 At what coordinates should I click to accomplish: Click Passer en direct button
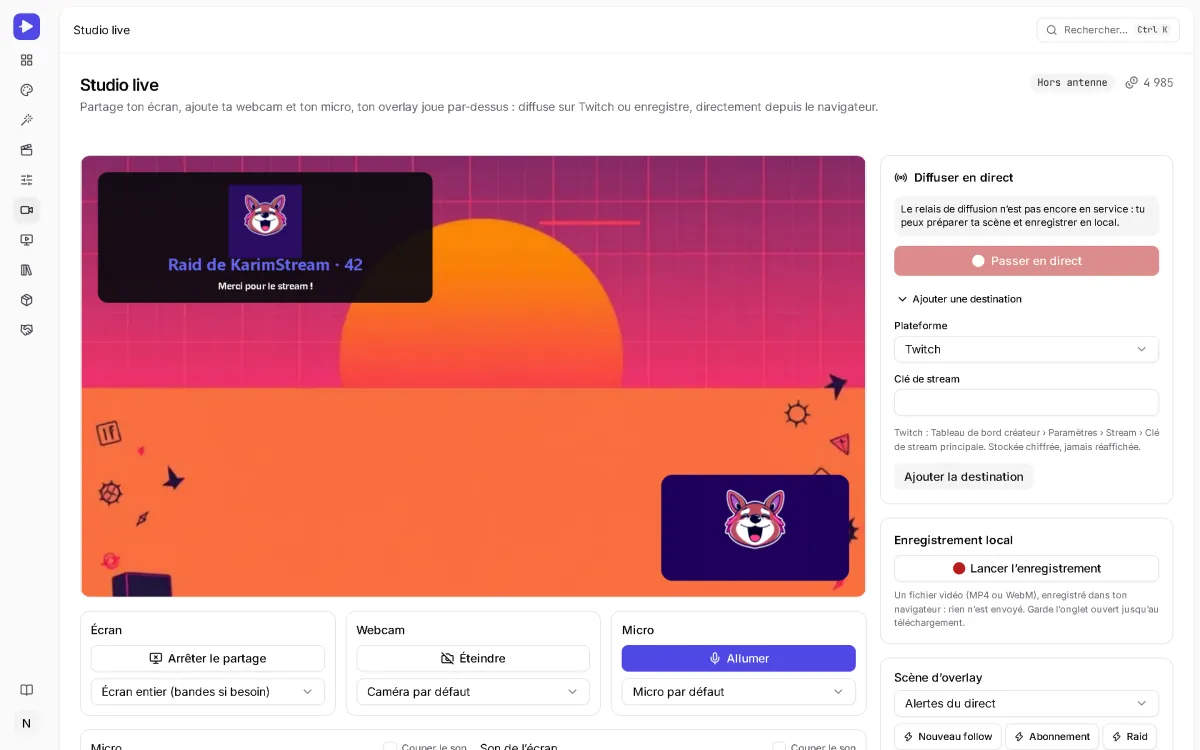[1026, 261]
